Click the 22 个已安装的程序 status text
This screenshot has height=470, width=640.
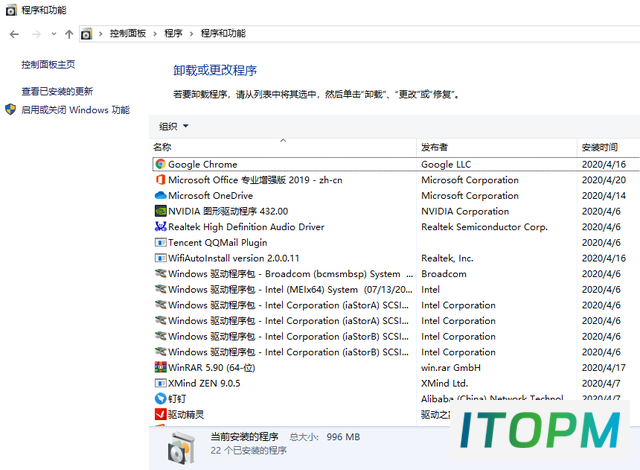[x=248, y=450]
